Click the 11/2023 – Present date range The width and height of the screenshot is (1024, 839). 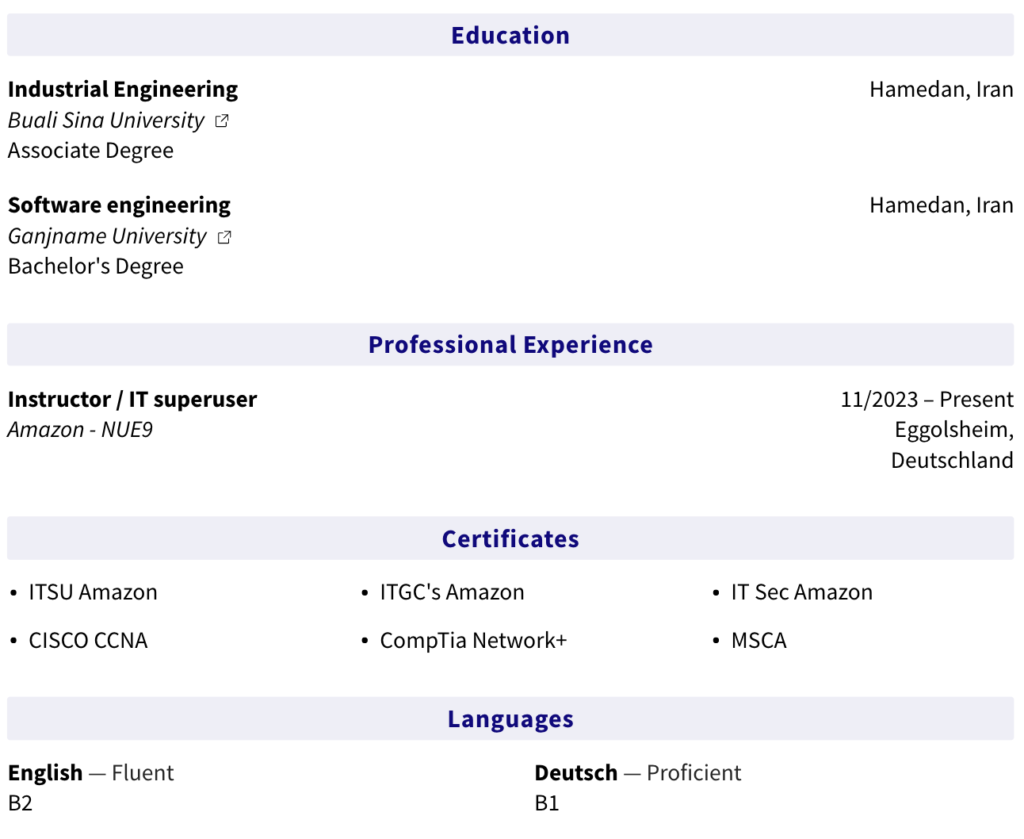coord(927,399)
